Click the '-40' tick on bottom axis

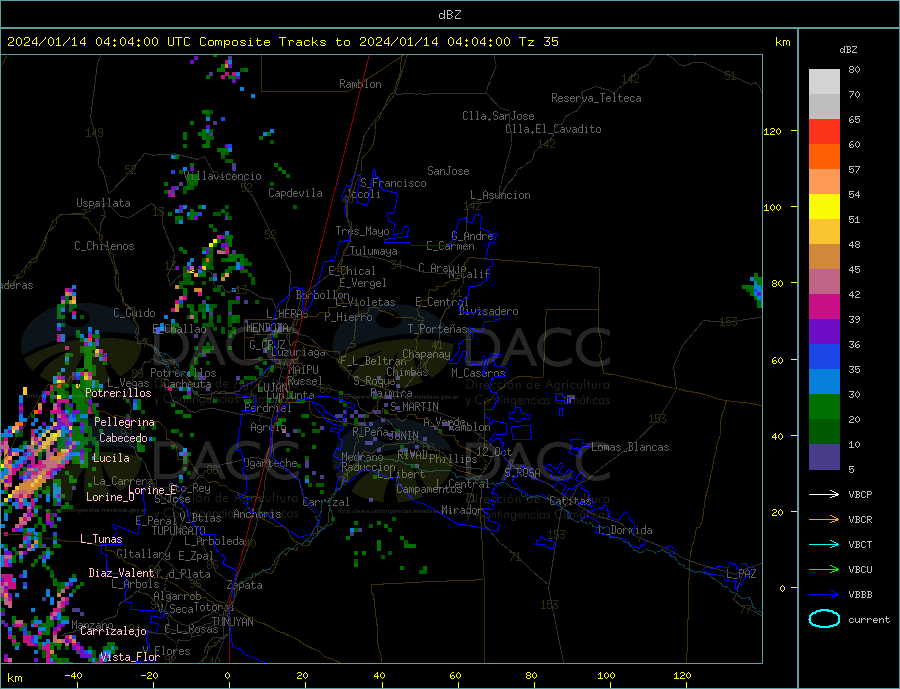click(73, 676)
